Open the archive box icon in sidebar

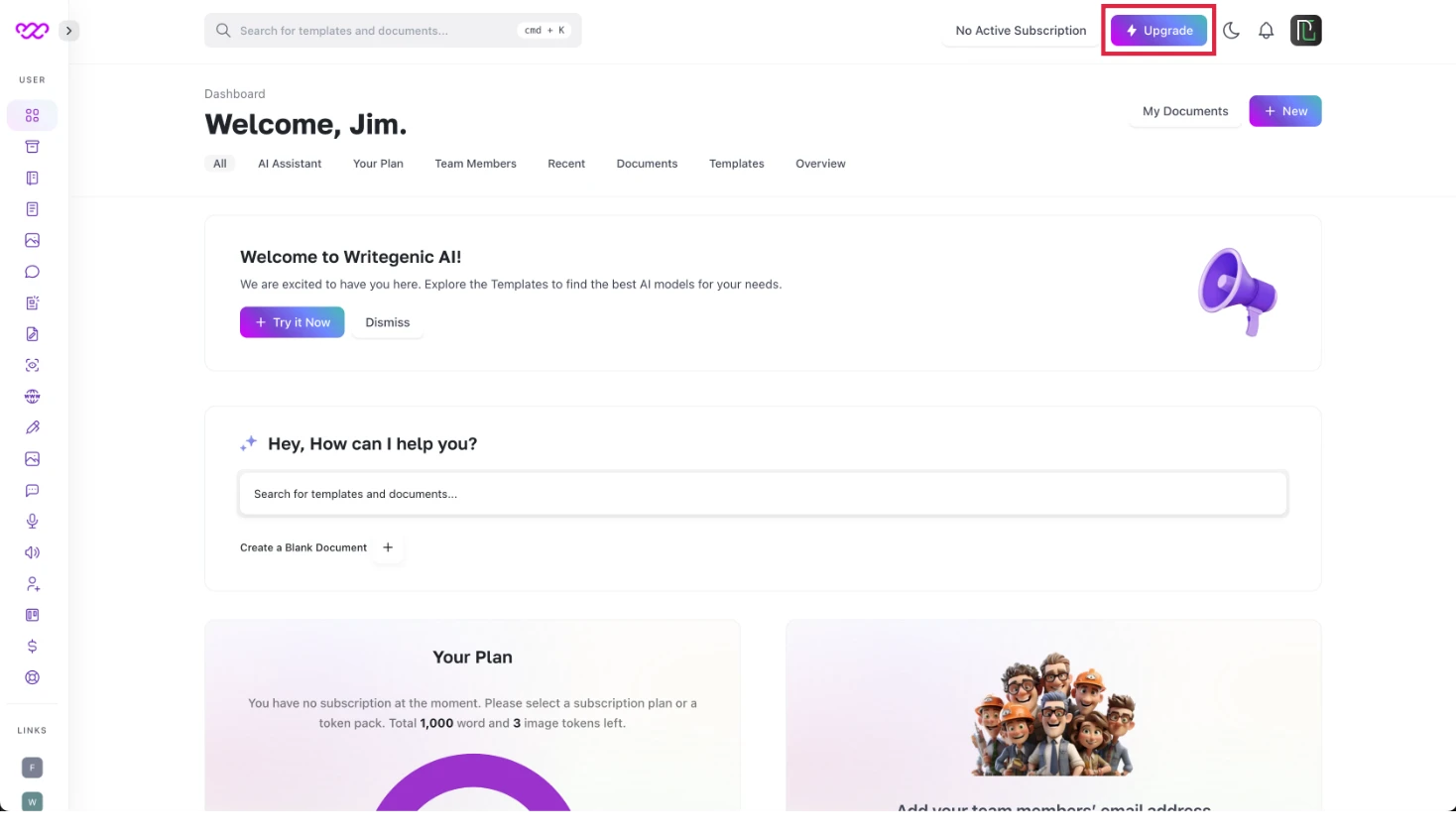(x=32, y=147)
